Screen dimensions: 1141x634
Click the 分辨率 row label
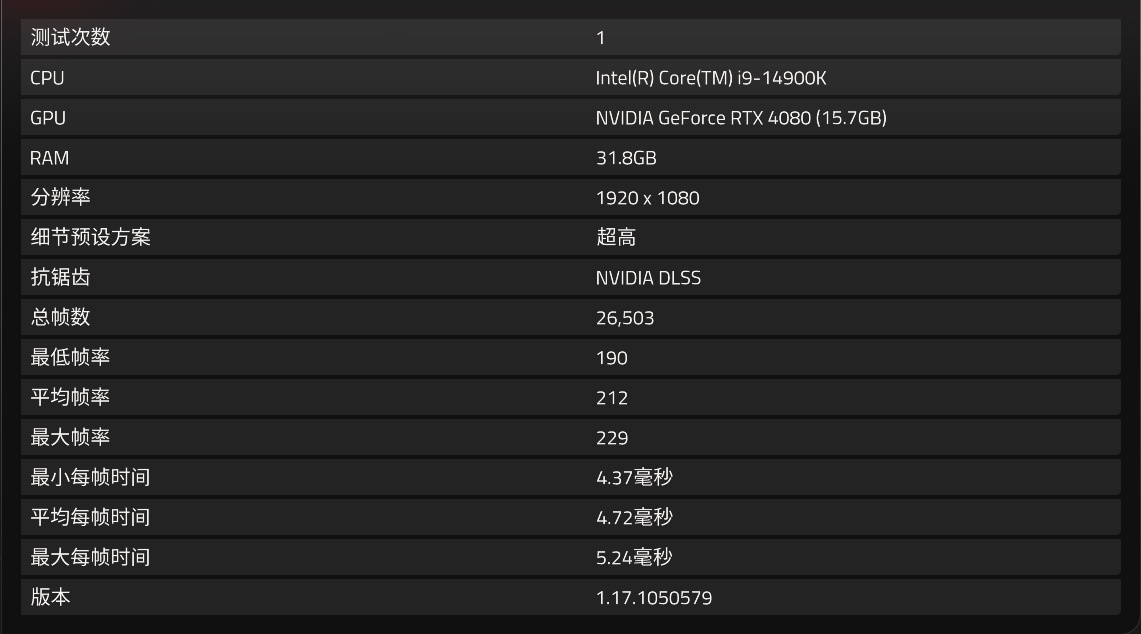(x=60, y=198)
